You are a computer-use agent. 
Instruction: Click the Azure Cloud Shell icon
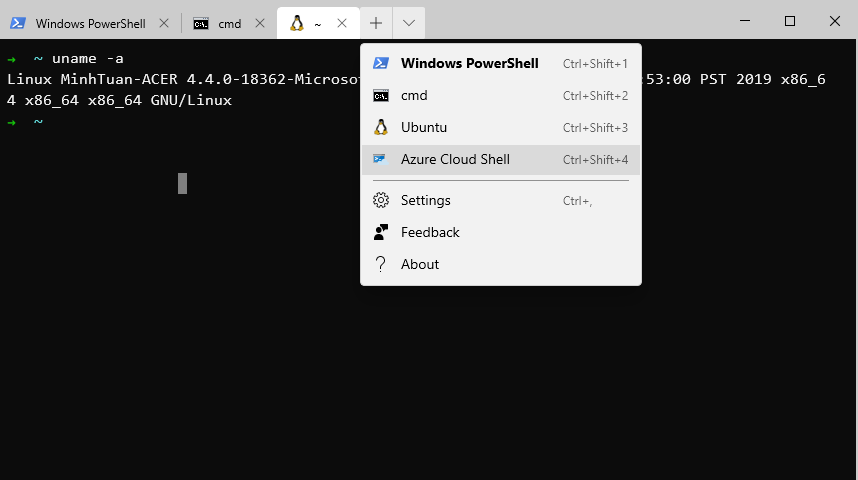point(380,159)
